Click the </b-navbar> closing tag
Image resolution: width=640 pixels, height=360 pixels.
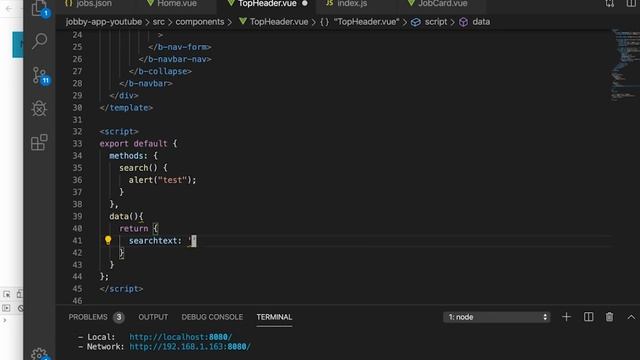coord(146,84)
